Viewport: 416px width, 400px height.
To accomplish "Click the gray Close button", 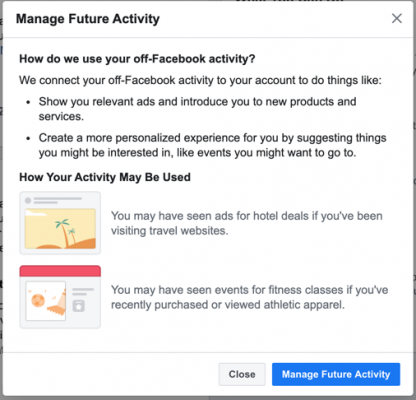I will (242, 374).
